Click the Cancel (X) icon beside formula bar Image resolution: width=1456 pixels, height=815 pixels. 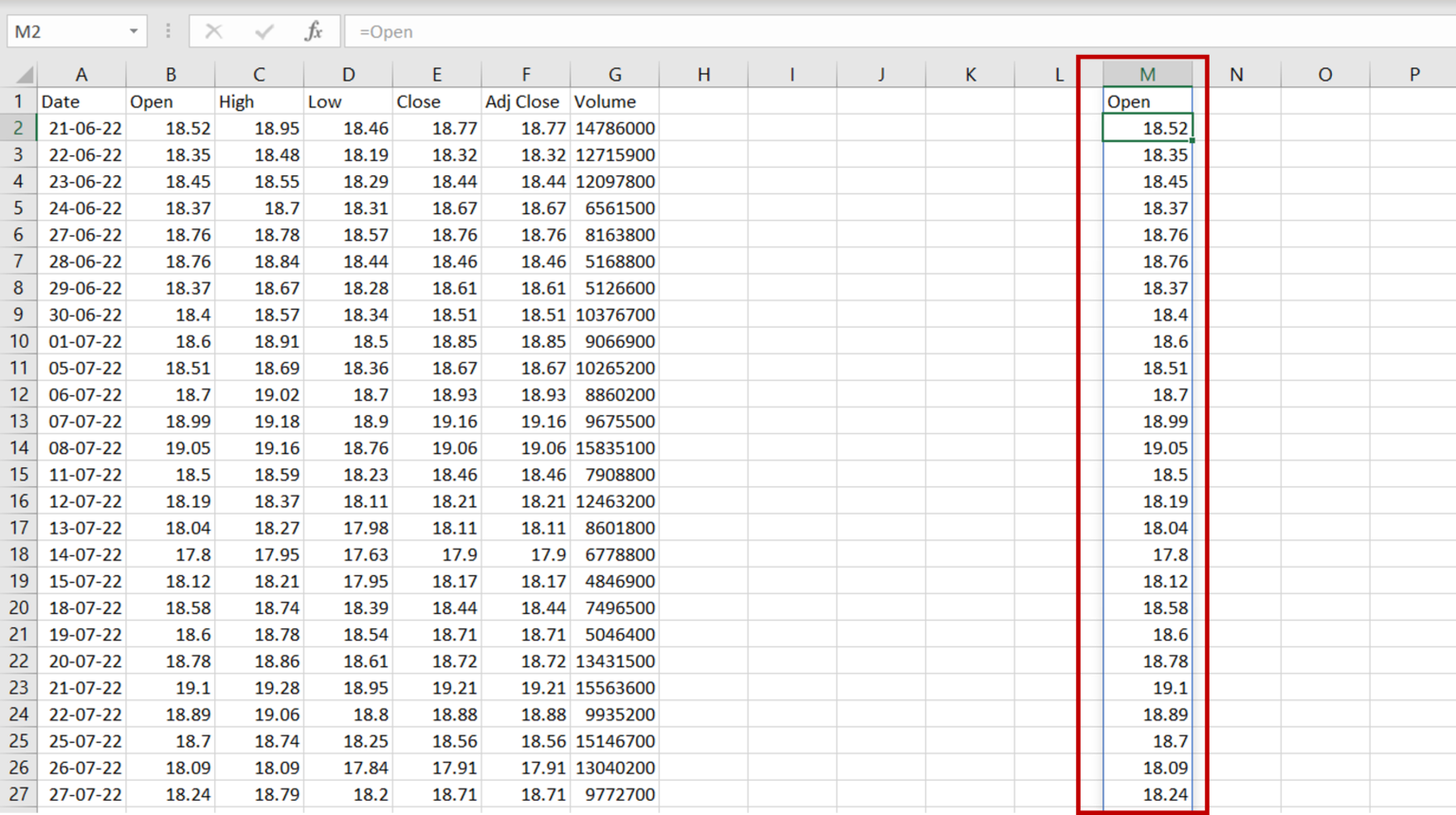pos(213,30)
